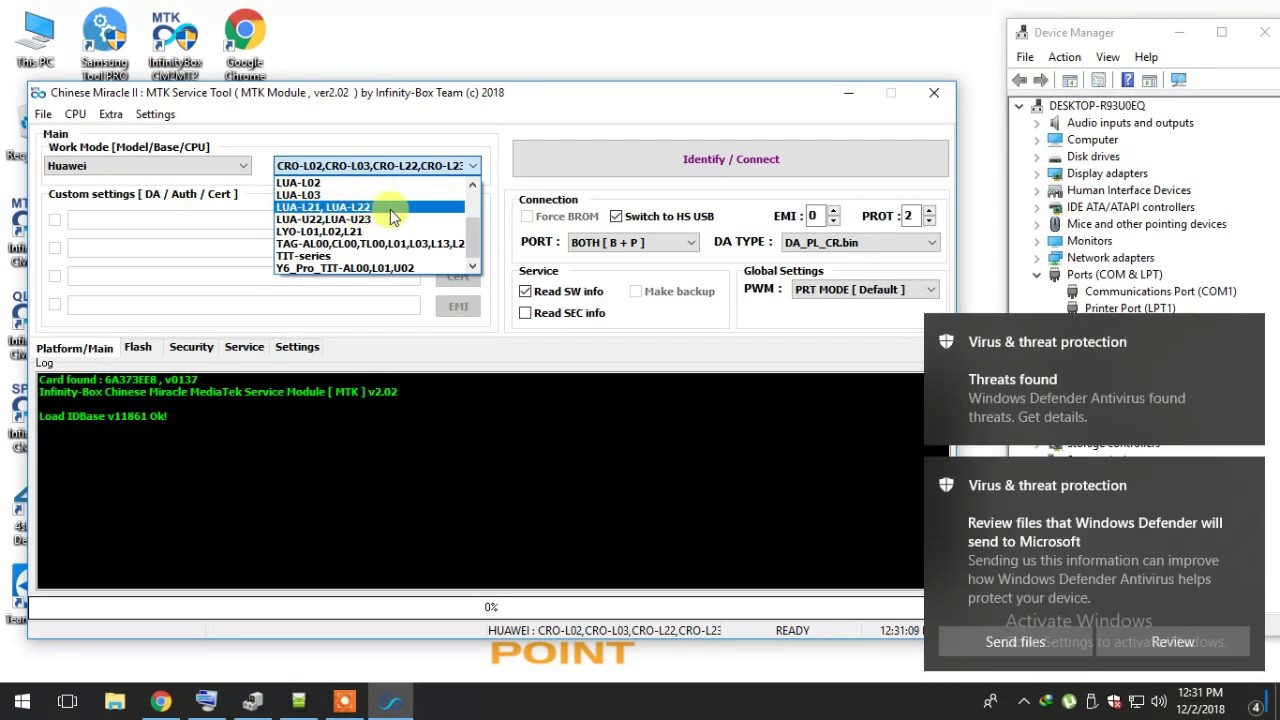This screenshot has height=720, width=1280.
Task: Open the Extra menu
Action: 111,114
